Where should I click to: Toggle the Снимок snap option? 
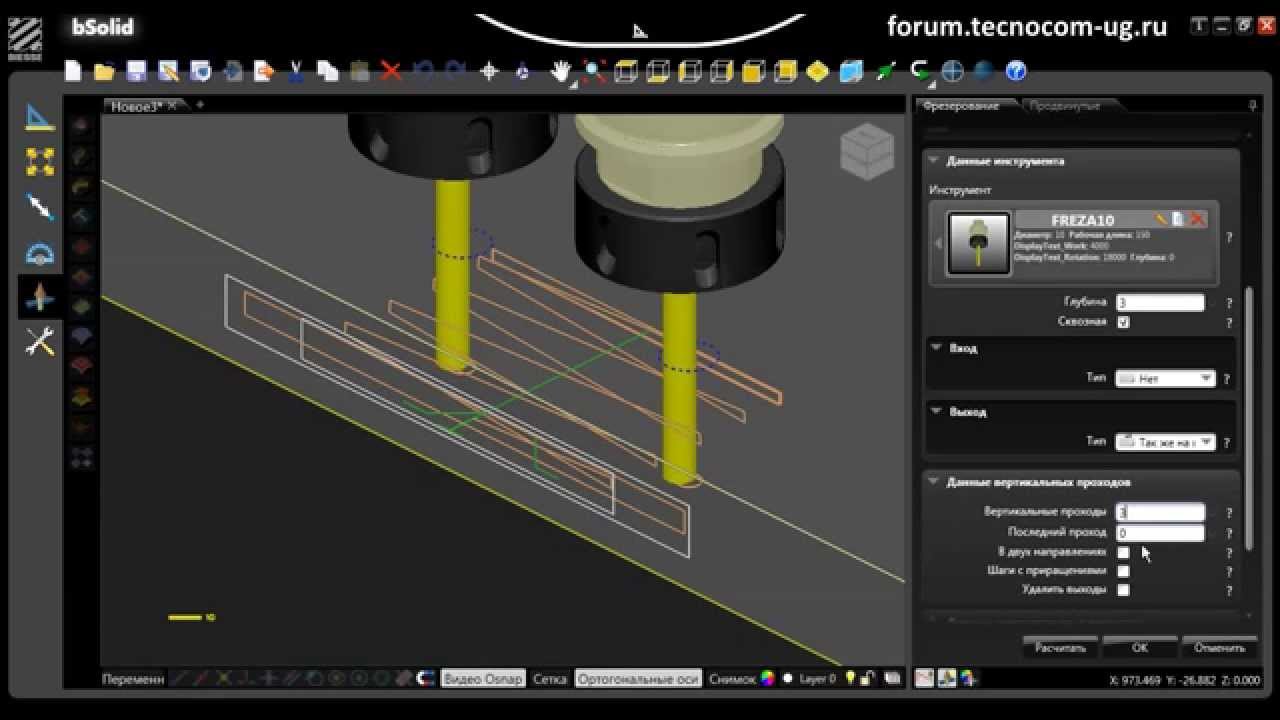(x=733, y=678)
